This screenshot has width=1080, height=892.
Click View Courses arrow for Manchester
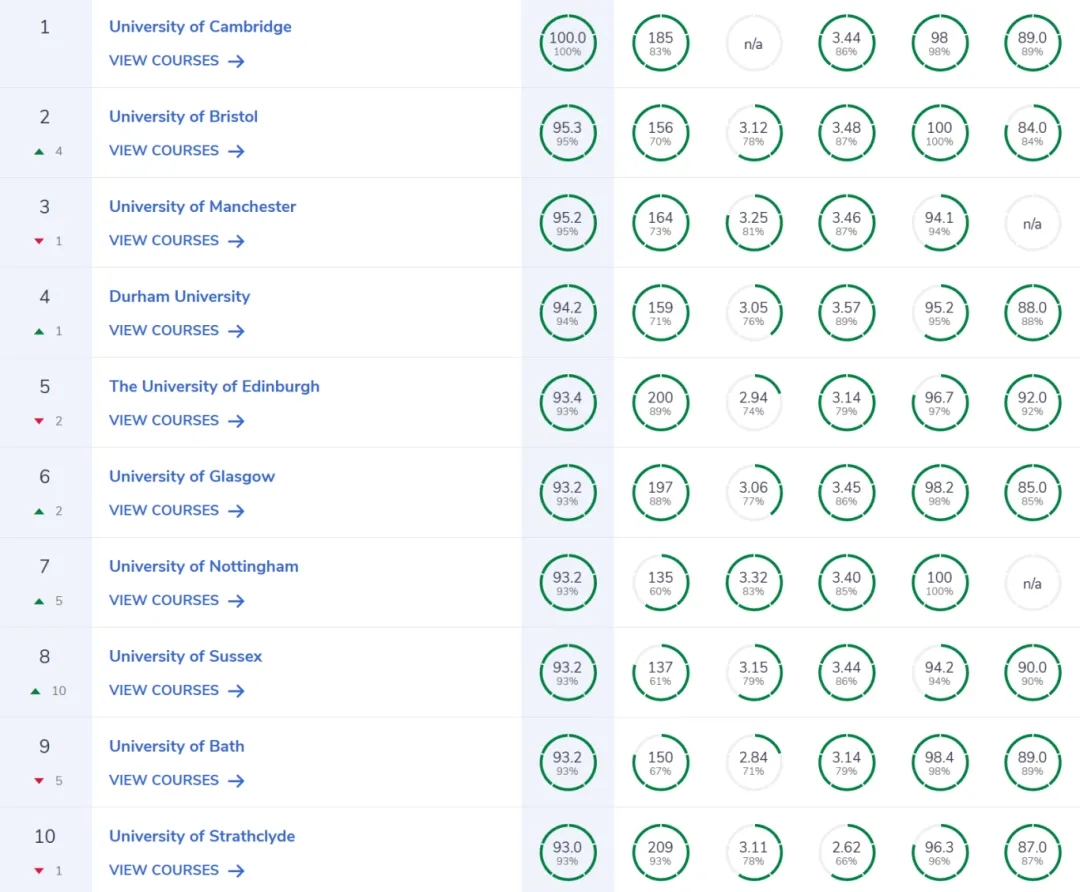point(236,241)
